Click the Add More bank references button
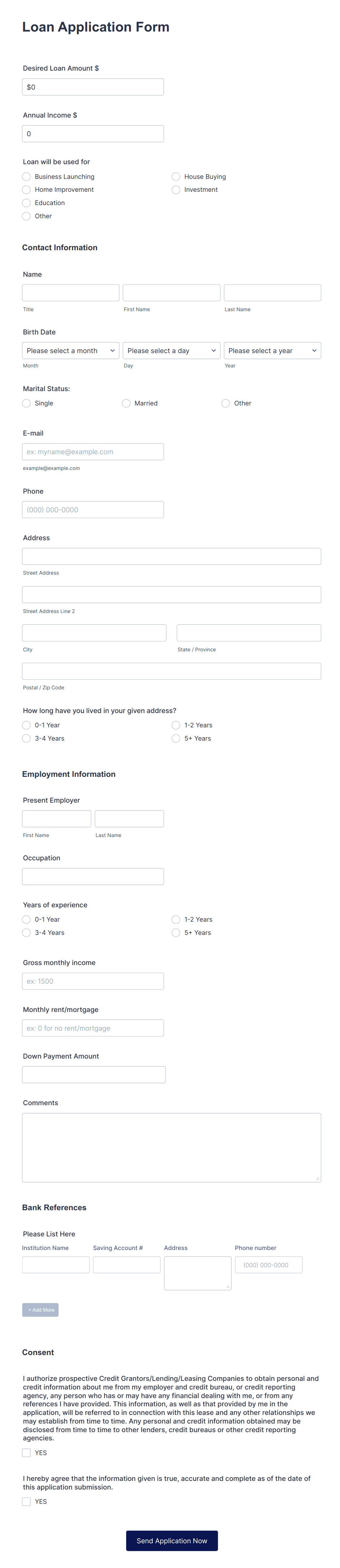Screen dimensions: 340x1568 coord(40,1309)
